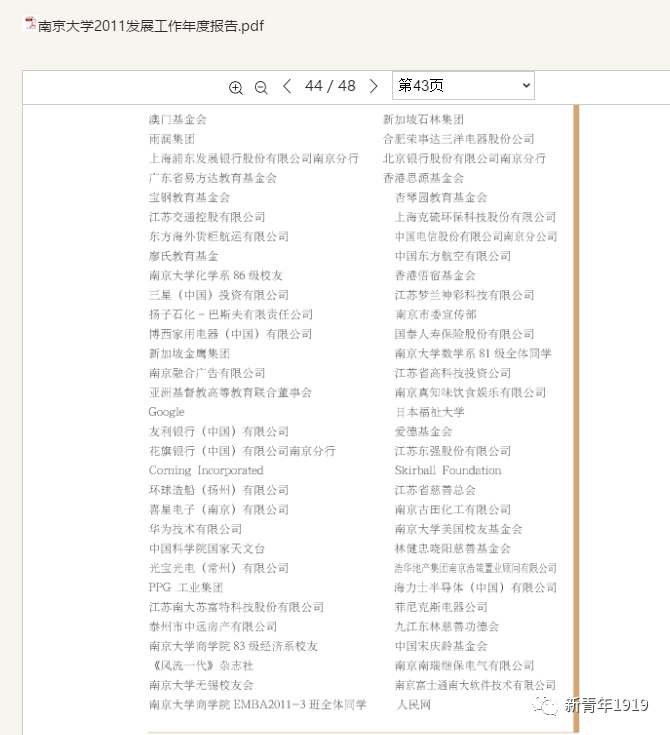The height and width of the screenshot is (735, 670).
Task: Select the 林健忠晓阳慈善基金会 entry
Action: tap(453, 548)
